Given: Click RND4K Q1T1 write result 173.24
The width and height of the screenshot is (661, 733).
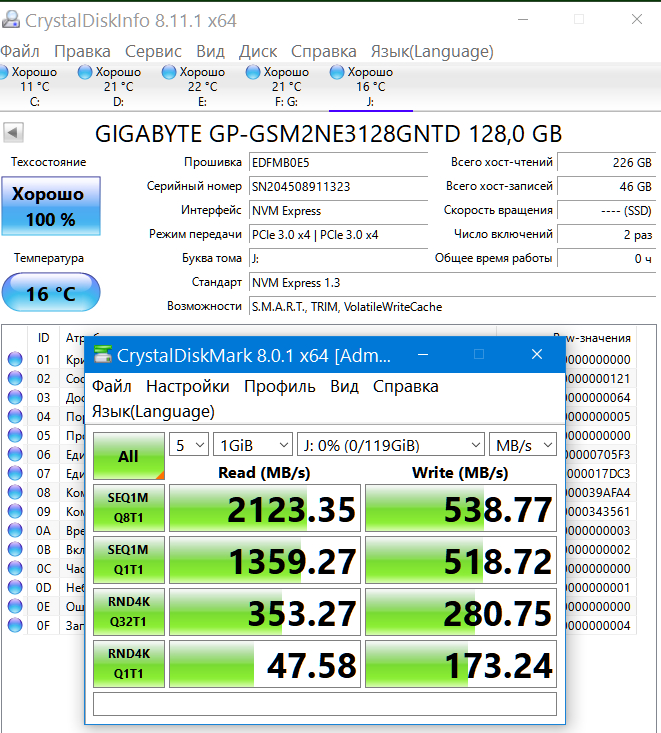Looking at the screenshot, I should [x=461, y=663].
